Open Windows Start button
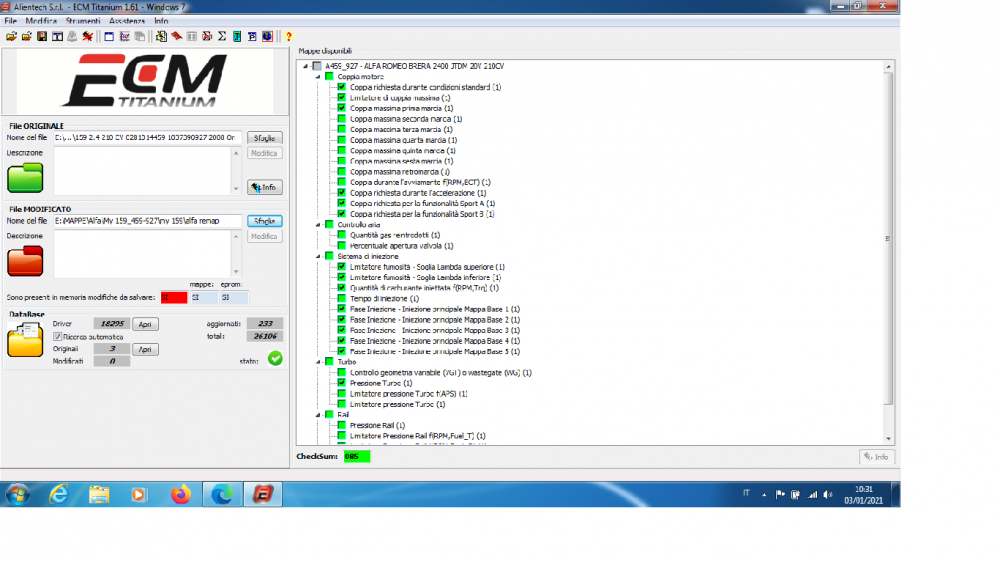Image resolution: width=1000 pixels, height=563 pixels. coord(17,494)
